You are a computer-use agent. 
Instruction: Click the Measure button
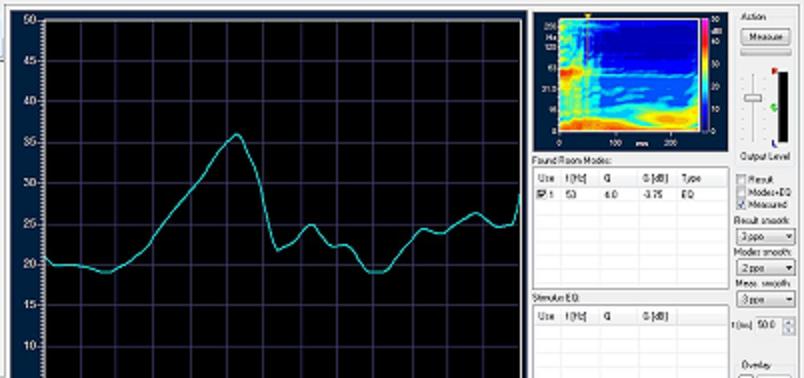tap(766, 37)
